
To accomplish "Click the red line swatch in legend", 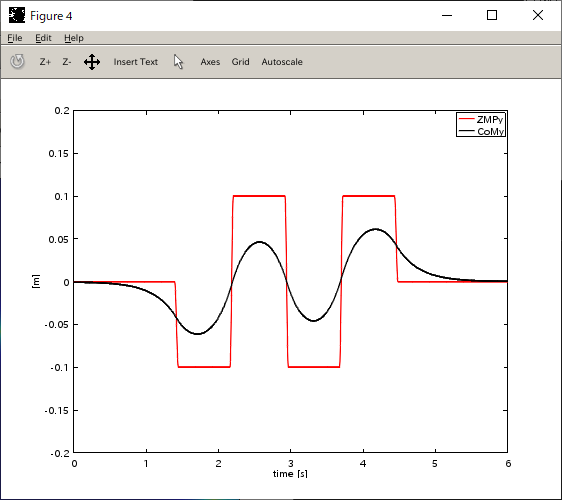I will click(x=466, y=119).
